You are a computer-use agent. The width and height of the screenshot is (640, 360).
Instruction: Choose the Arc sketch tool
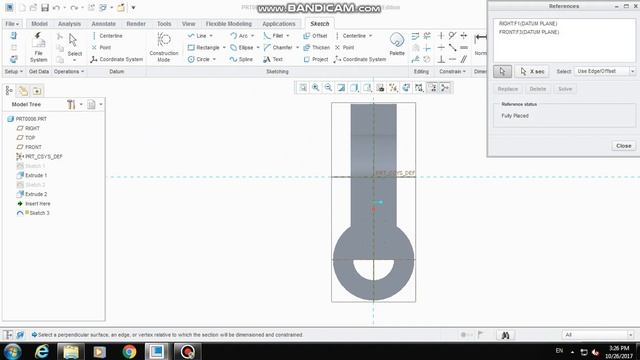(239, 36)
